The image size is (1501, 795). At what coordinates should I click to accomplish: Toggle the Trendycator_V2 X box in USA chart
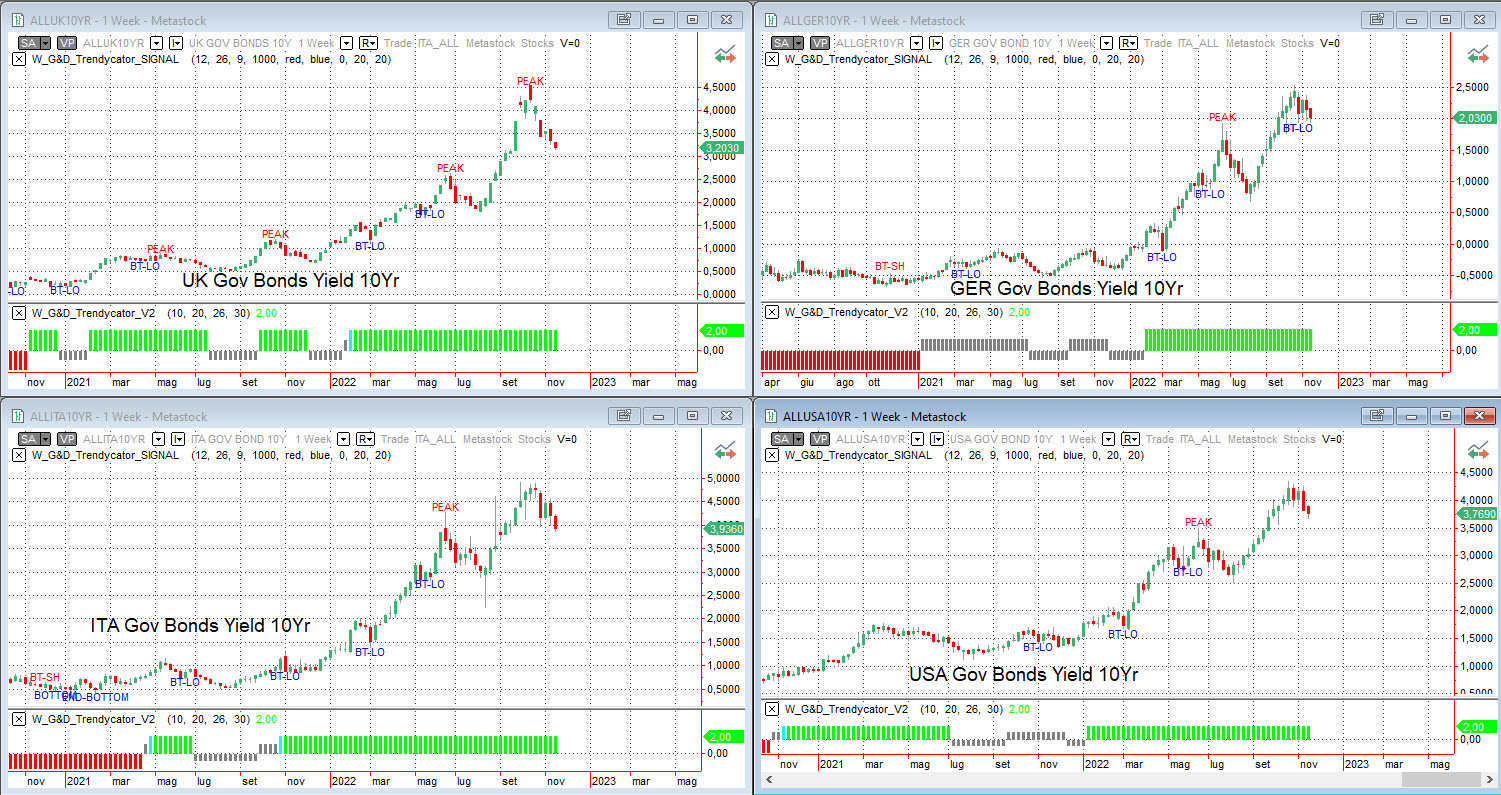coord(772,708)
